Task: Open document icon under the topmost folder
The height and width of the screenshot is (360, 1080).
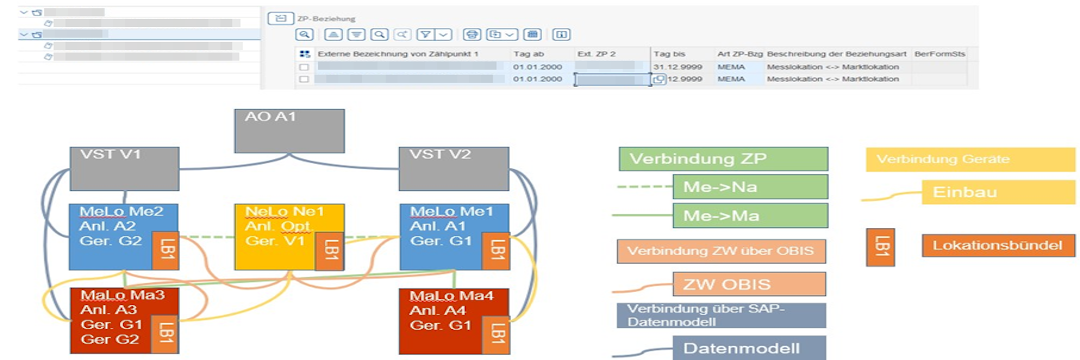Action: coord(48,23)
